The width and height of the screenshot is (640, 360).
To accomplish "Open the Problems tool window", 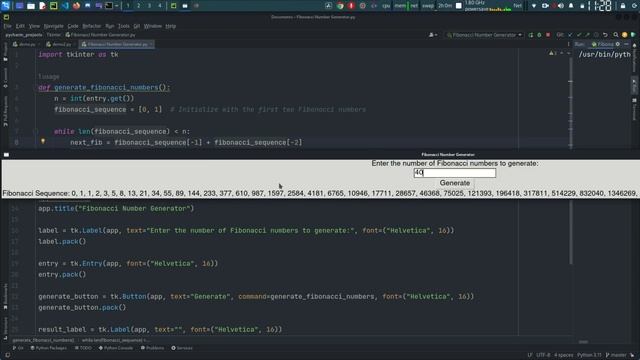I will click(152, 348).
